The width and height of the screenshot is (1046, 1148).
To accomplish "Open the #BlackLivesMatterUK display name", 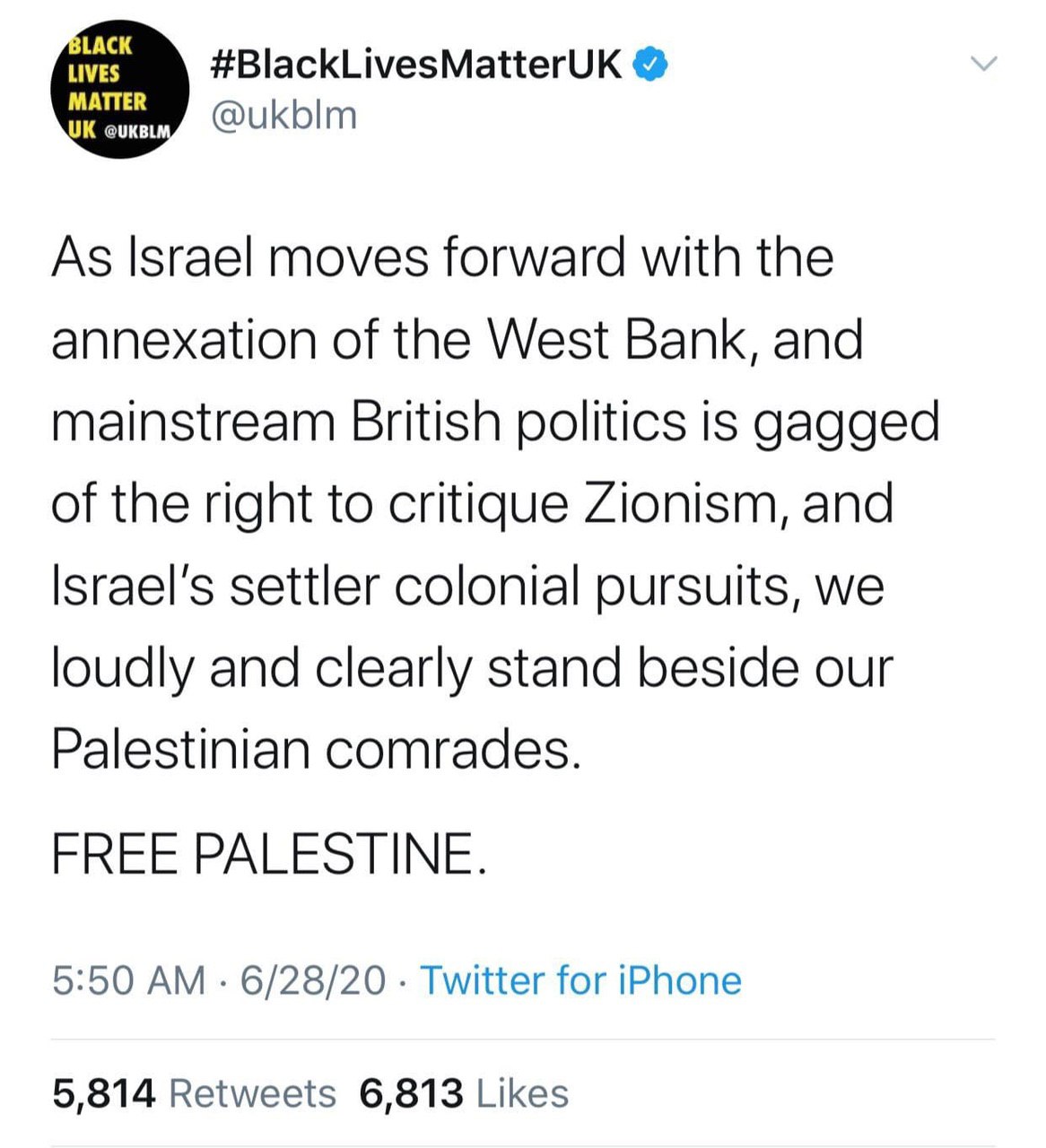I will tap(415, 65).
